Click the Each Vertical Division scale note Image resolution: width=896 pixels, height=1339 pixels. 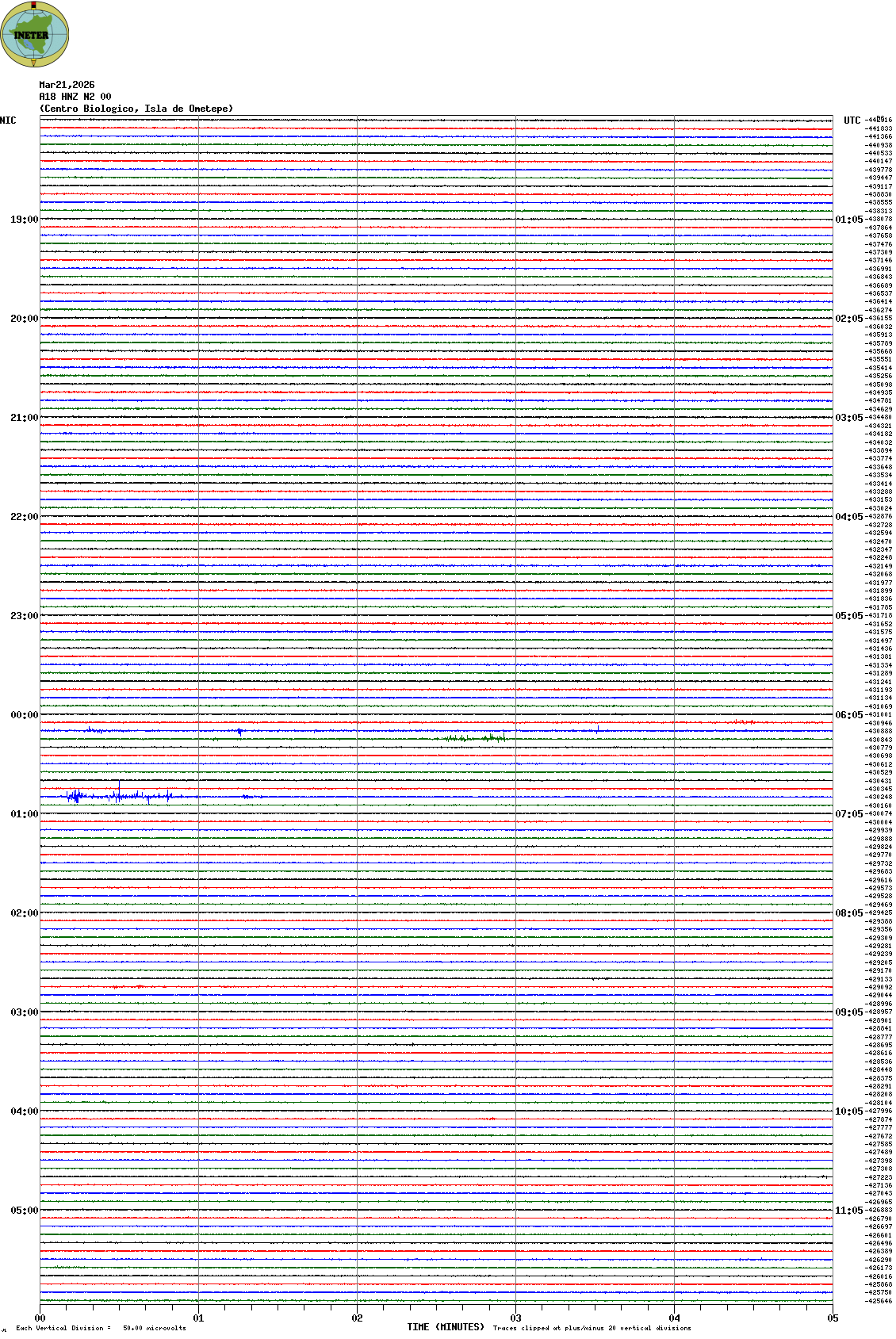point(101,1328)
